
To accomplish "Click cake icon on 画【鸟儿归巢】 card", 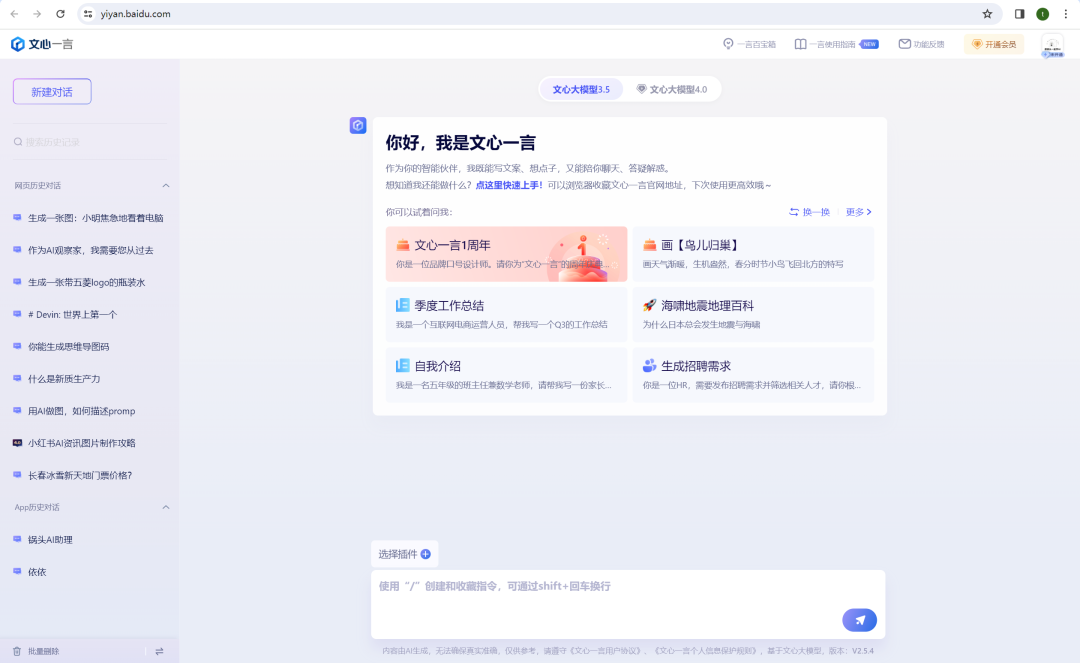I will 650,245.
